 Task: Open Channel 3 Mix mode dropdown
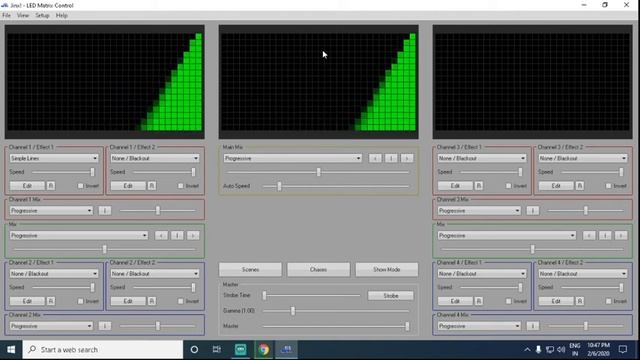tap(479, 211)
